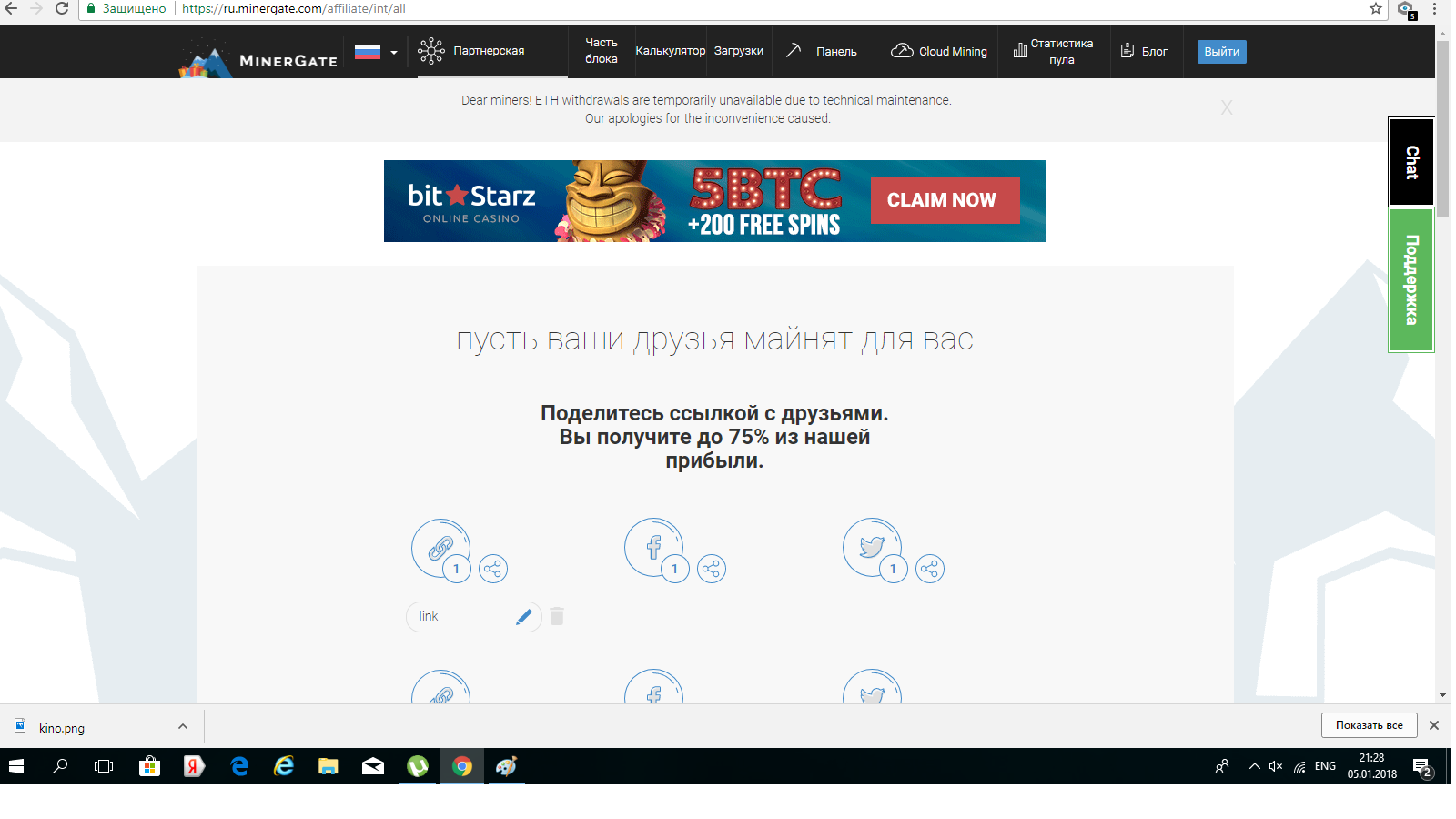The width and height of the screenshot is (1456, 819).
Task: Open the Поддержка support tab
Action: (1411, 279)
